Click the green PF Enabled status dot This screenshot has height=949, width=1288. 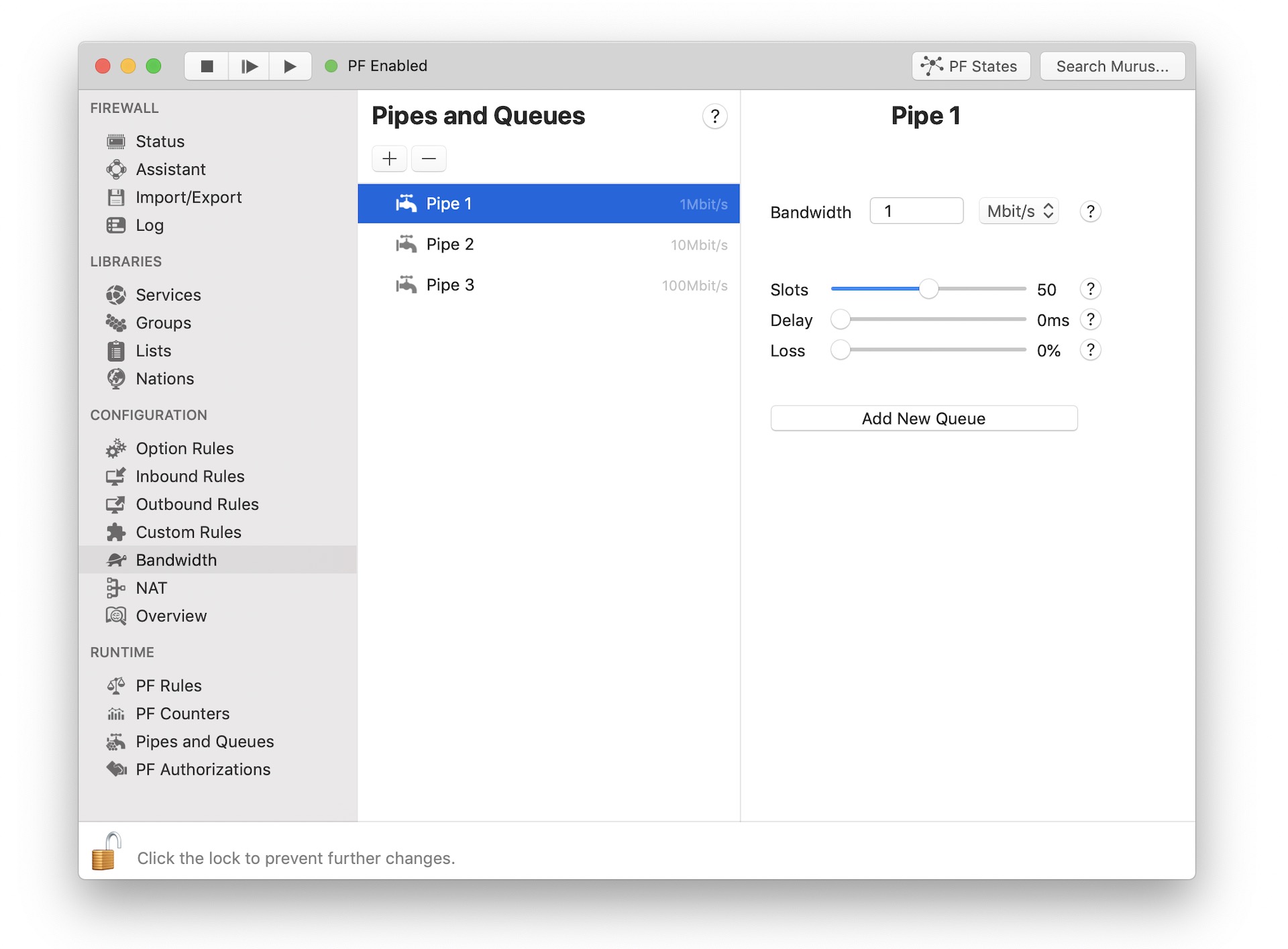coord(331,66)
